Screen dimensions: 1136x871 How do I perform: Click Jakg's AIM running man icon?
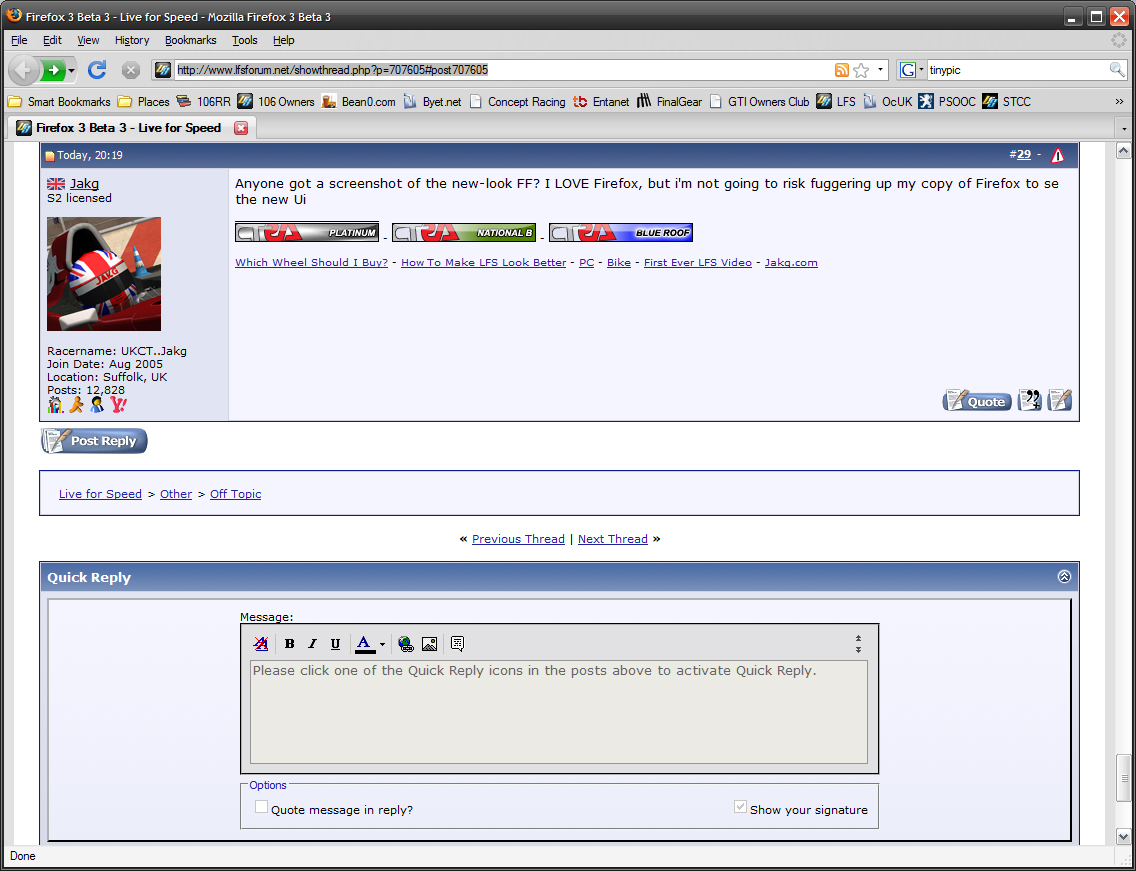76,405
